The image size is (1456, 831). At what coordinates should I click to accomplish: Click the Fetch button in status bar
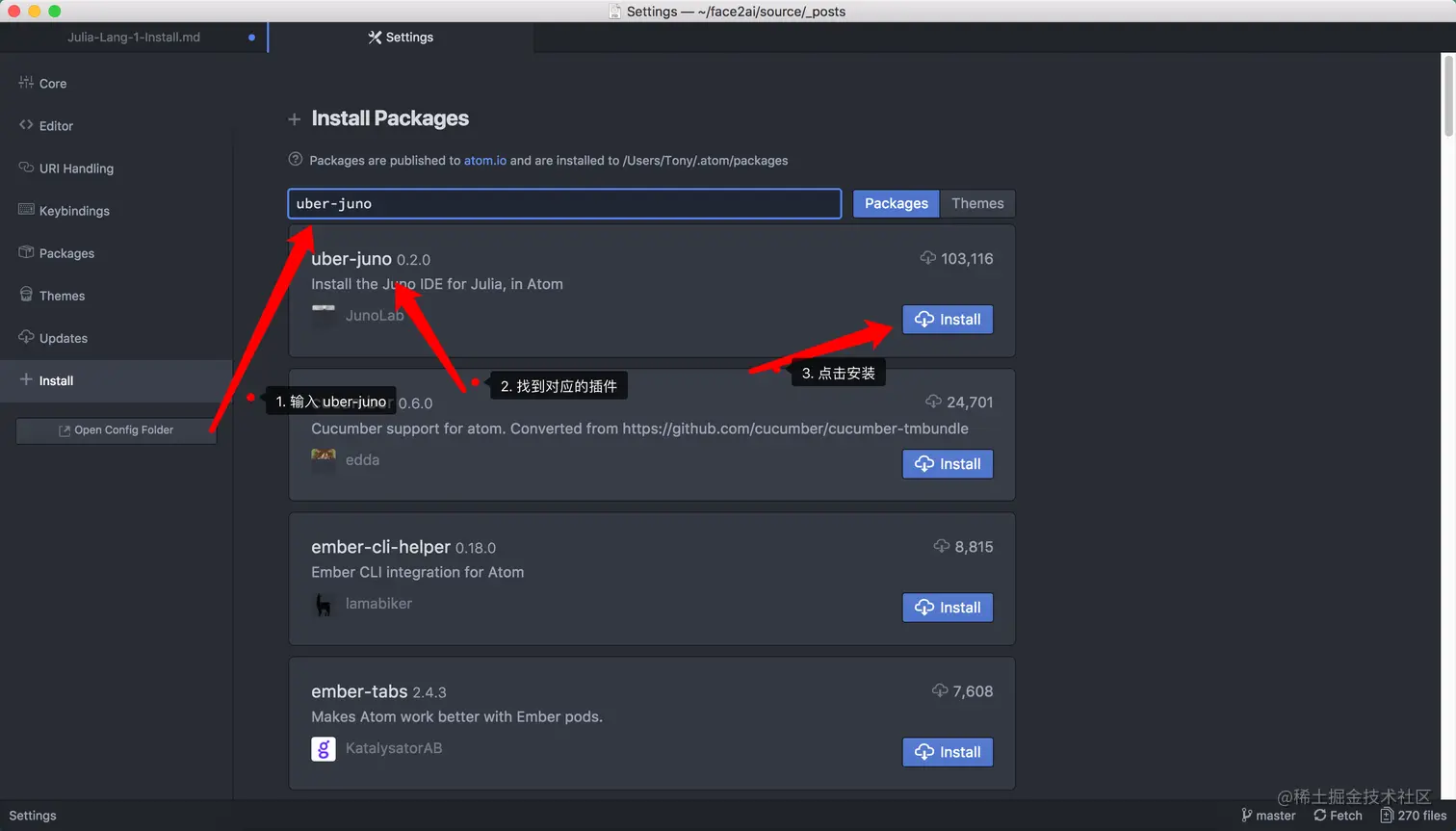point(1338,816)
